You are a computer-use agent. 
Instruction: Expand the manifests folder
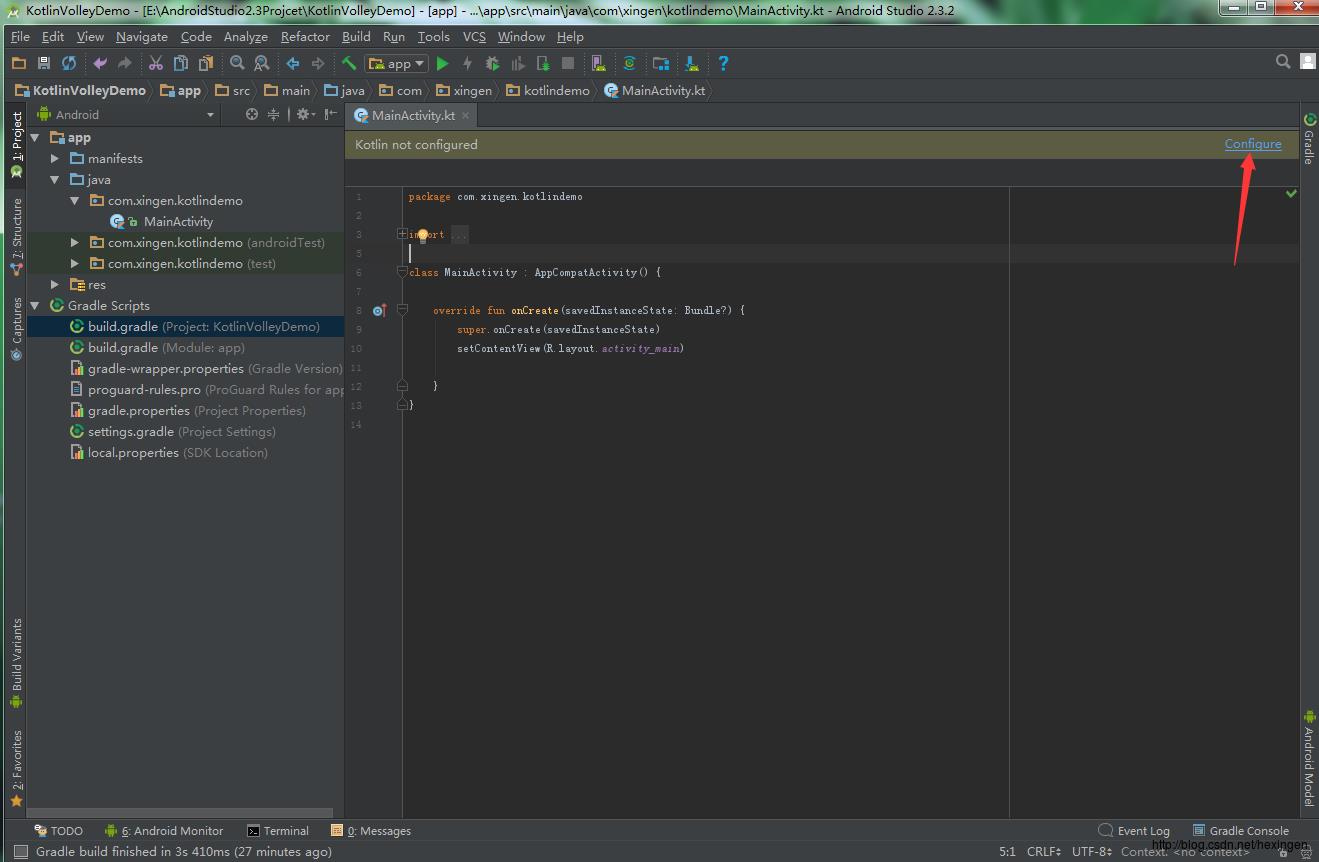56,159
